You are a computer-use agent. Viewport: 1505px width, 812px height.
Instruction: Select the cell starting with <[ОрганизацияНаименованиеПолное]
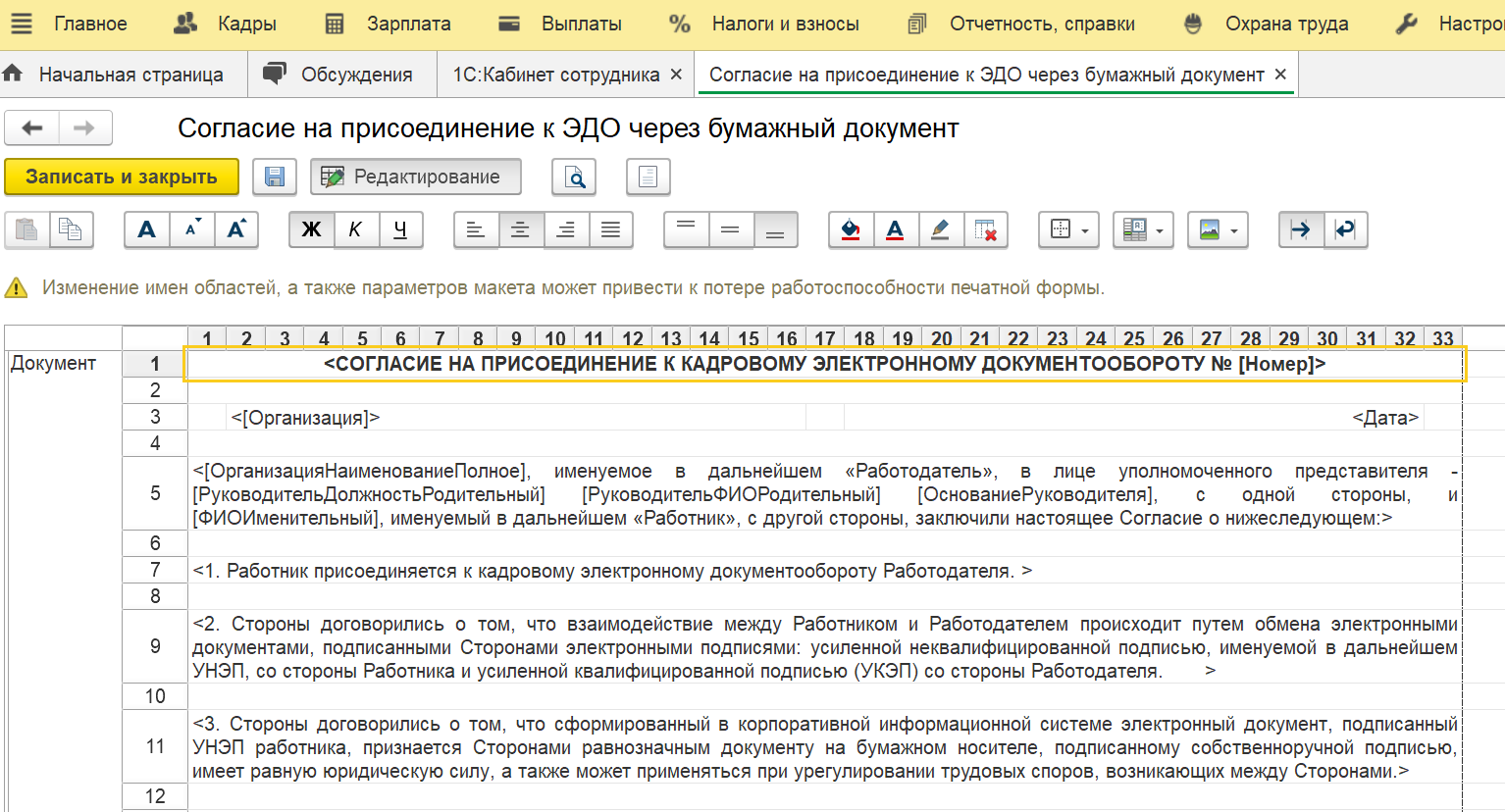tap(824, 494)
